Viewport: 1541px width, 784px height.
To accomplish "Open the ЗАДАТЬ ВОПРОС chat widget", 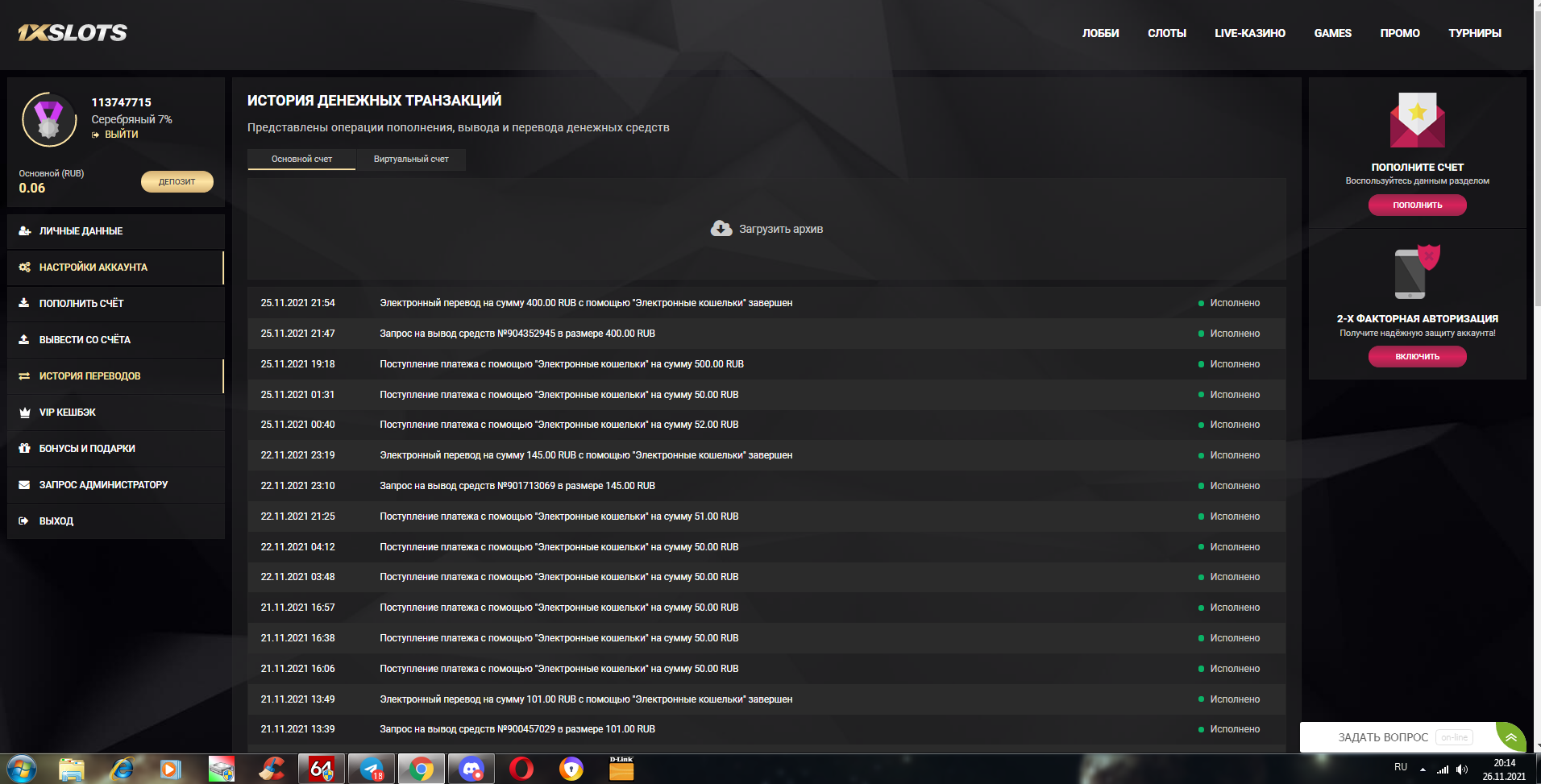I will coord(1398,737).
